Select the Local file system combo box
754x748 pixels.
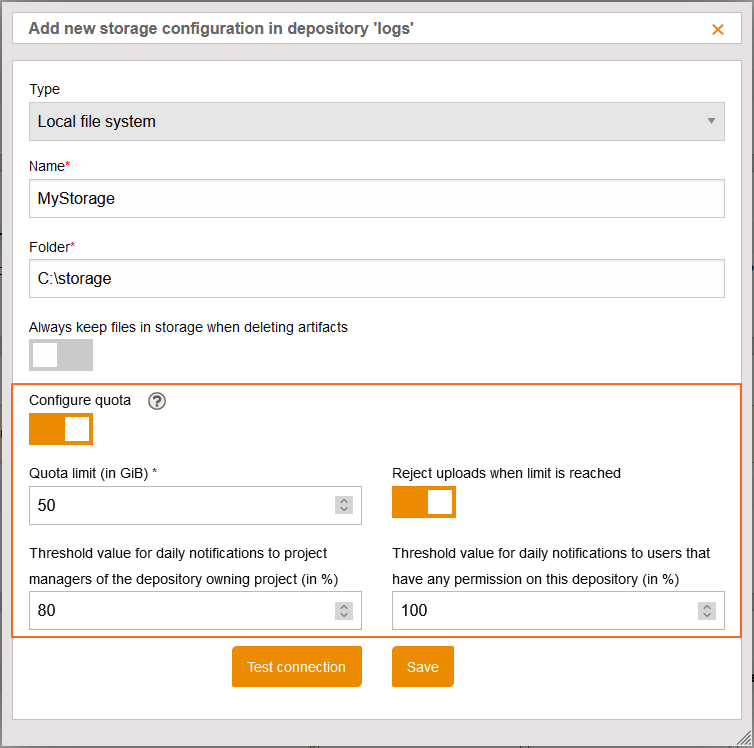[377, 122]
